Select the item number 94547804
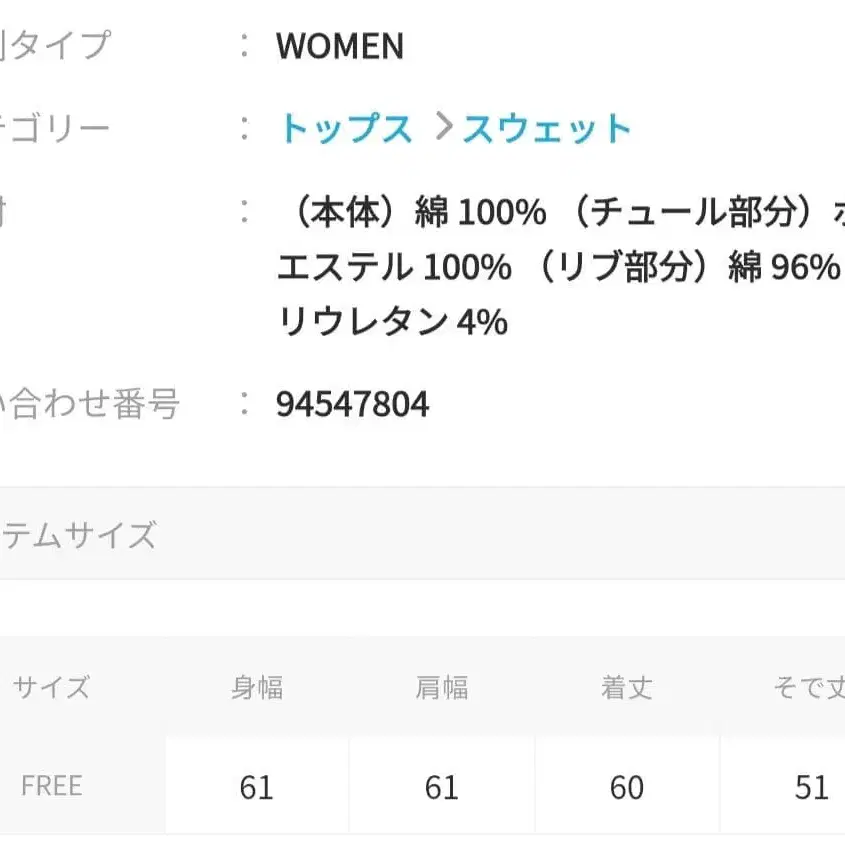This screenshot has height=845, width=845. (352, 404)
